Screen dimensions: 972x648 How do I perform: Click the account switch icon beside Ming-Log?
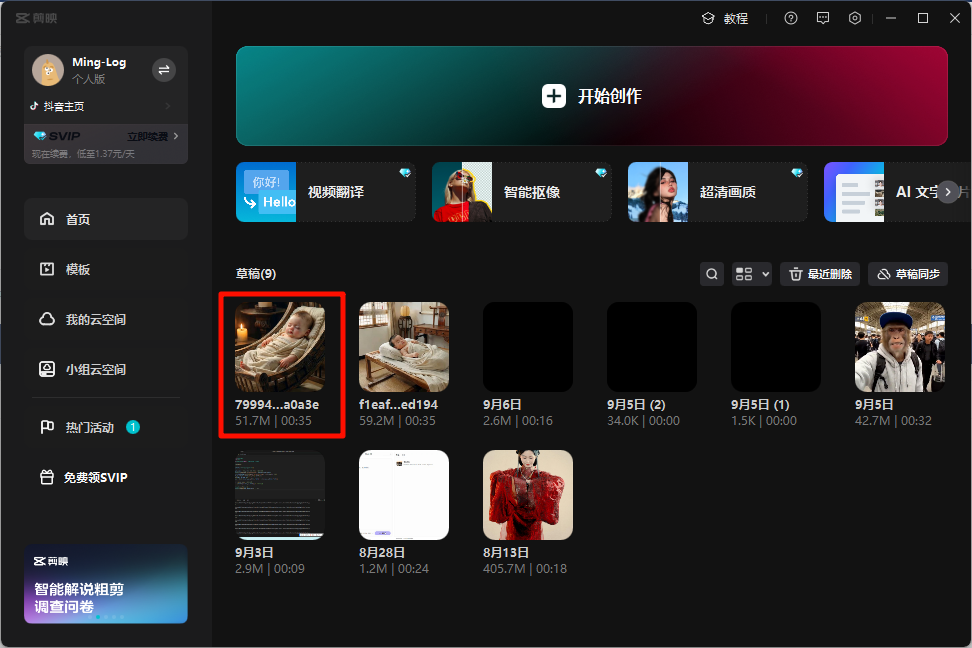(164, 69)
